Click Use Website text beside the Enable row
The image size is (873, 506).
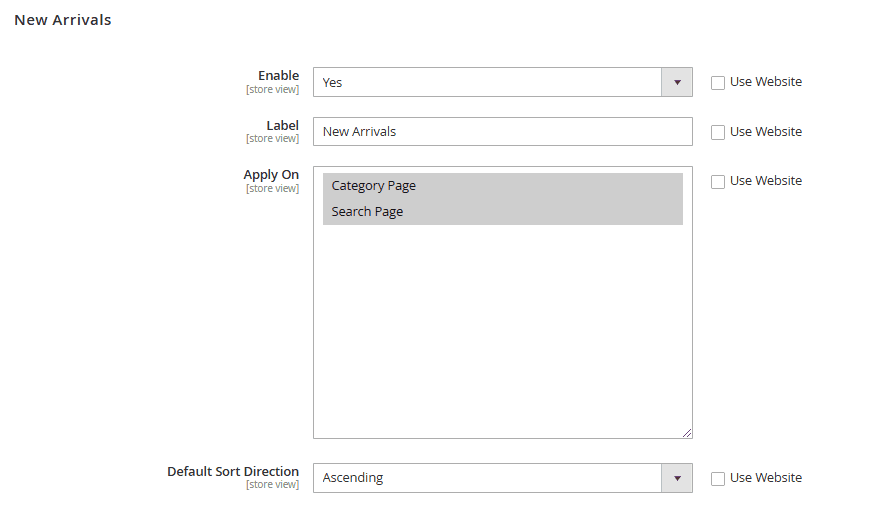click(765, 82)
